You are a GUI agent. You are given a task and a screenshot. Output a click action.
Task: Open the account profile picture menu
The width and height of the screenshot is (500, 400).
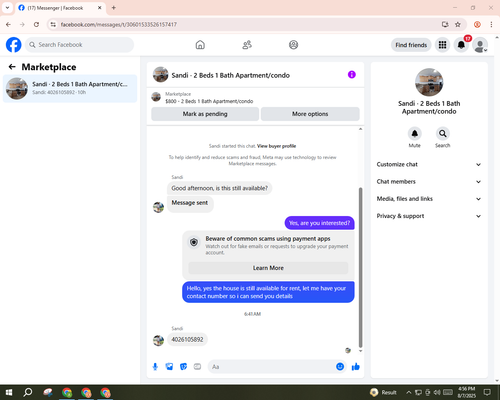click(x=480, y=45)
